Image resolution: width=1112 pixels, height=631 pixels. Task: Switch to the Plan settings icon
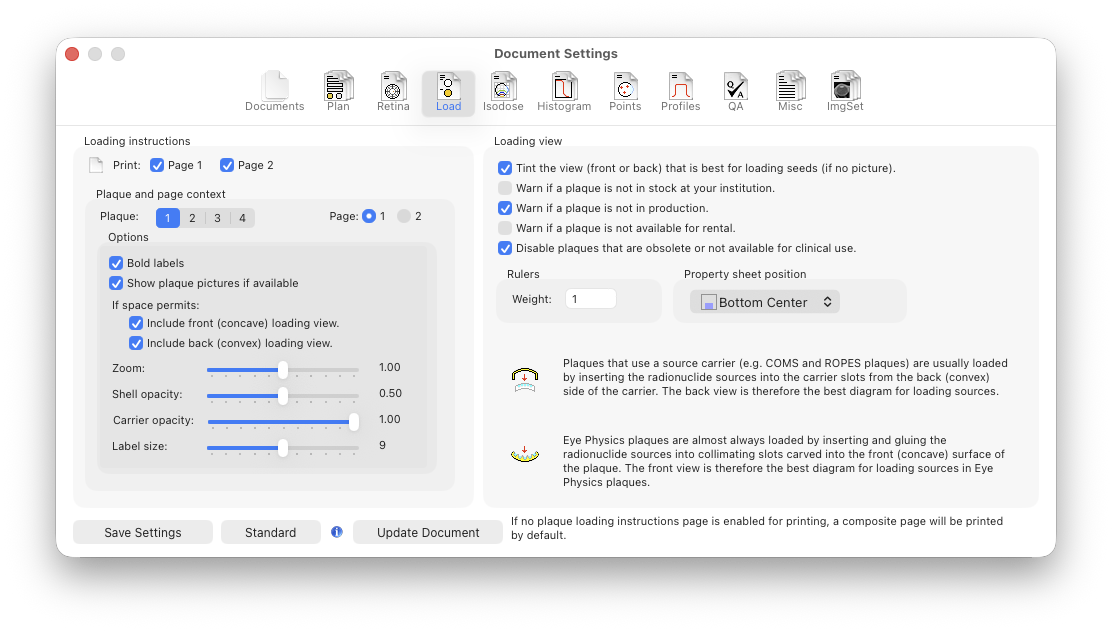point(338,92)
